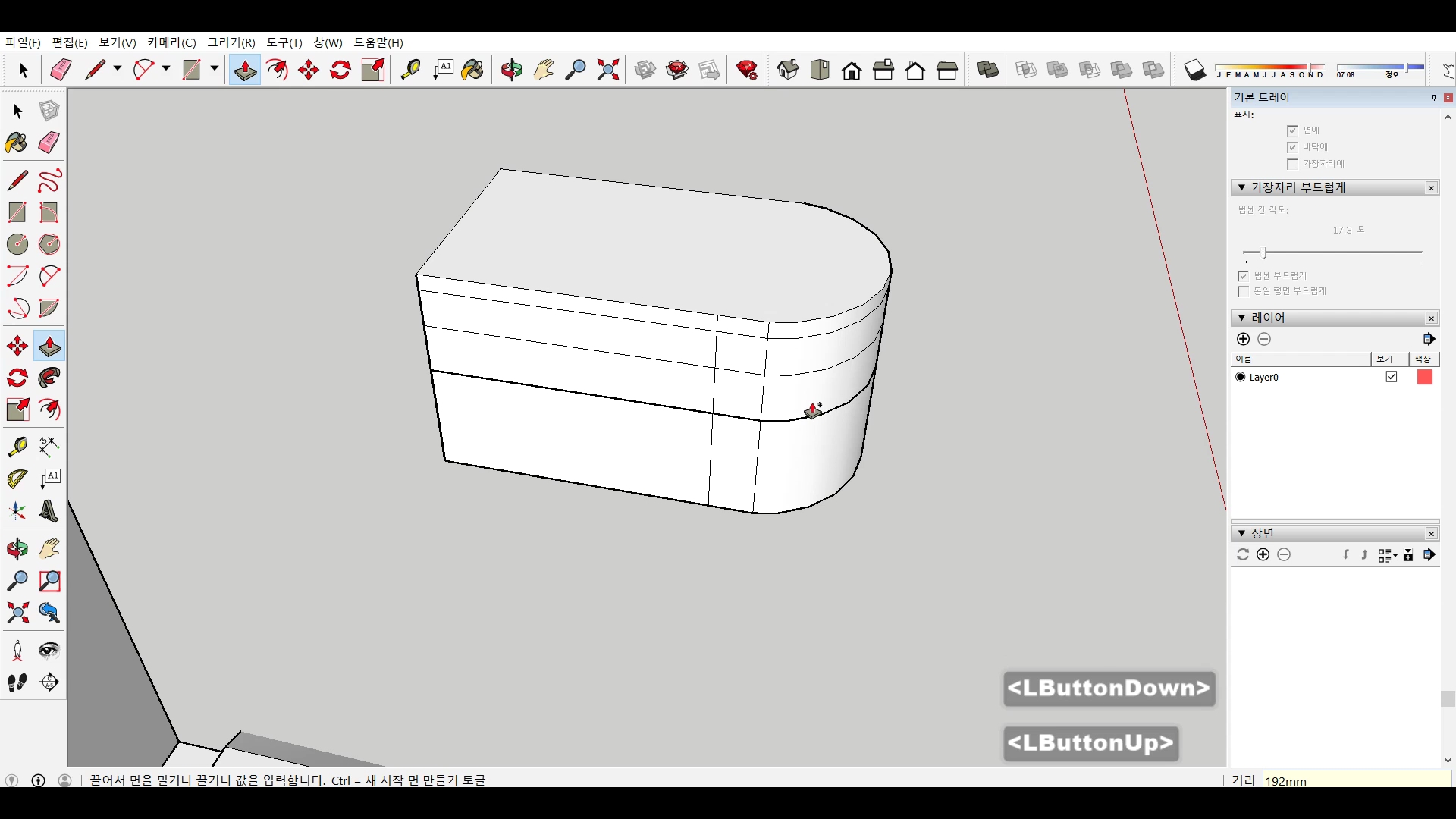Enable the 동일 평면 부드럽게 checkbox

(1243, 291)
